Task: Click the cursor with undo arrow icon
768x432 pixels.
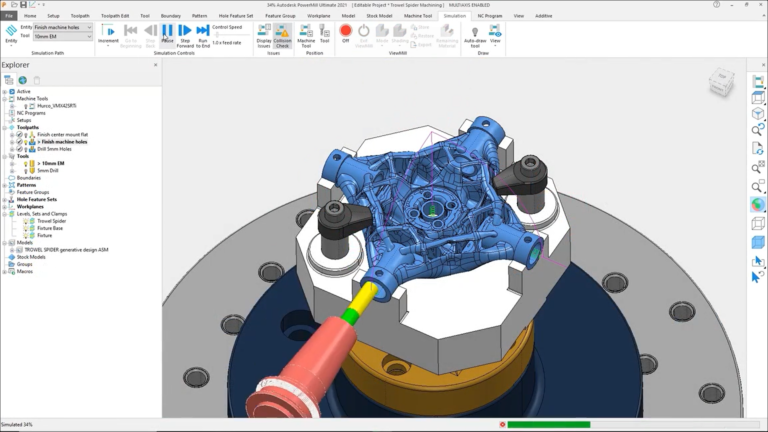Action: pyautogui.click(x=758, y=277)
